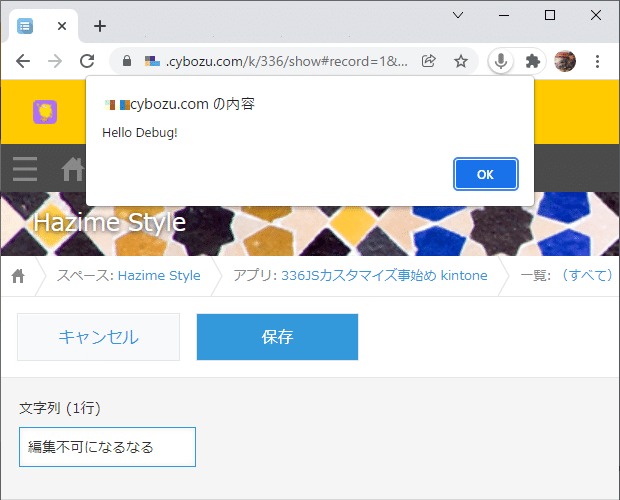Open the hamburger menu in the gray bar
The height and width of the screenshot is (500, 620).
click(x=25, y=169)
